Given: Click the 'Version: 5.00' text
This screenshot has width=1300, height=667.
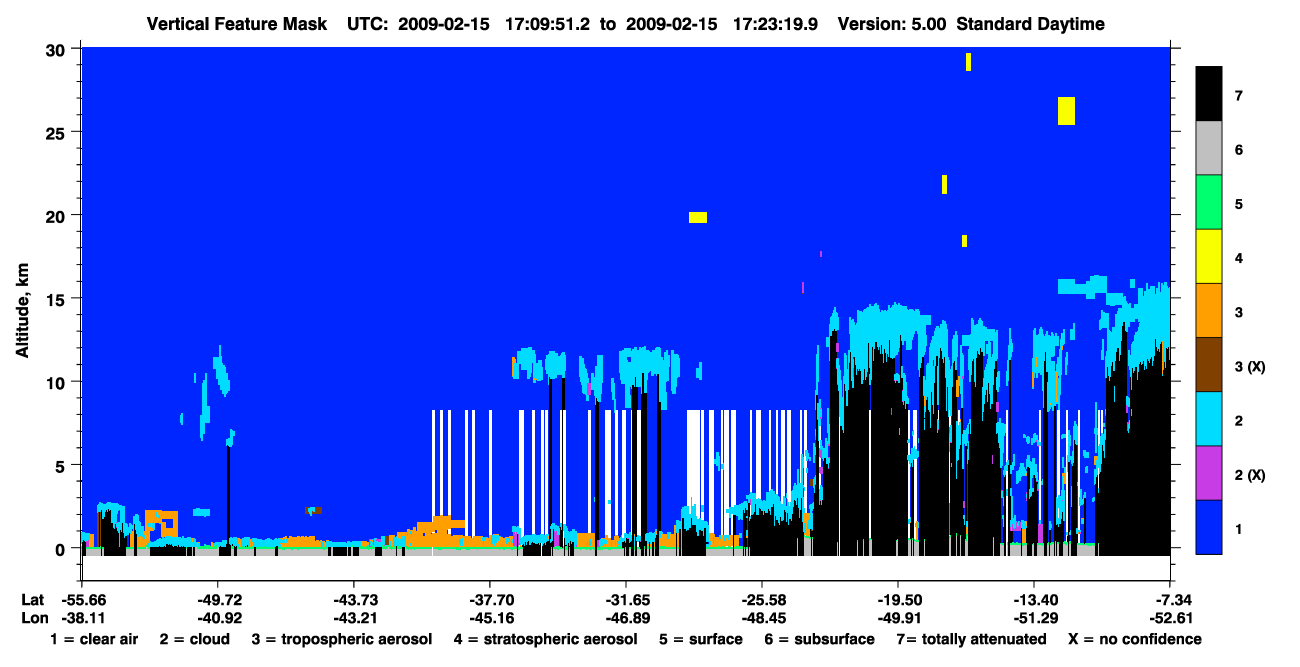Looking at the screenshot, I should (892, 24).
